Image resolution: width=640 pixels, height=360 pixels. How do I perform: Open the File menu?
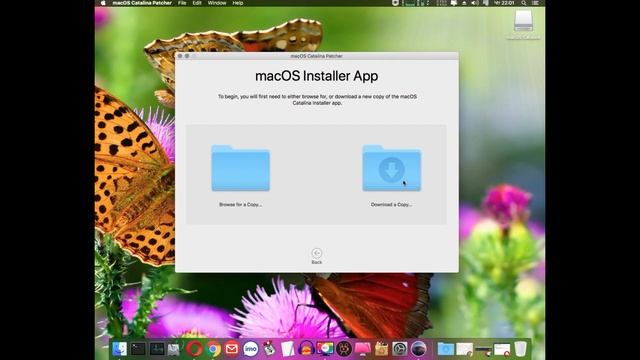click(182, 3)
